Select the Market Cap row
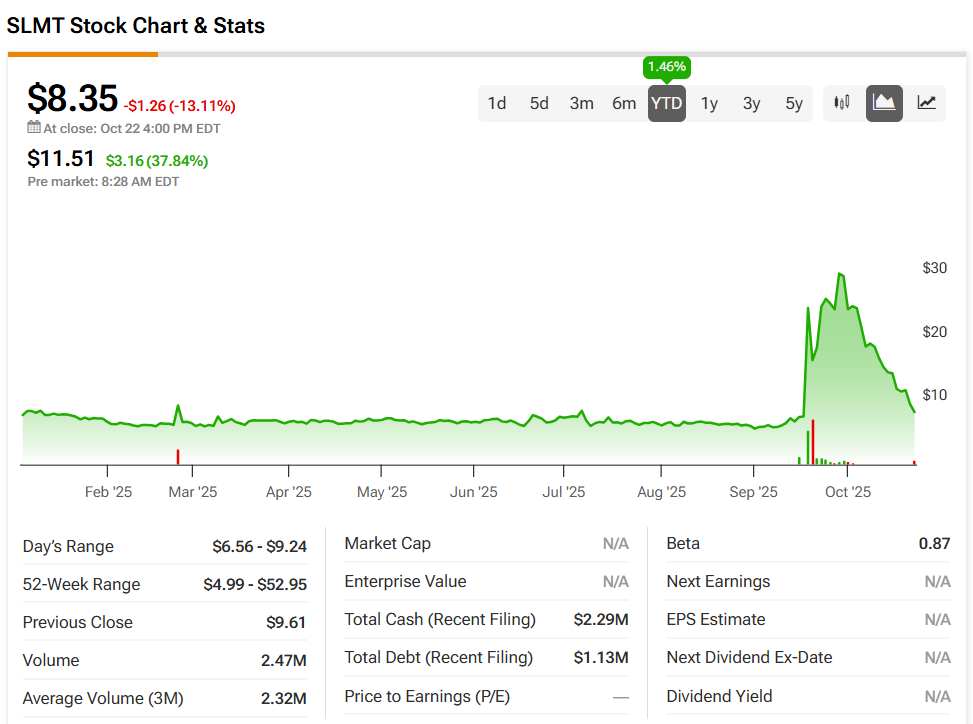973x724 pixels. pos(486,544)
